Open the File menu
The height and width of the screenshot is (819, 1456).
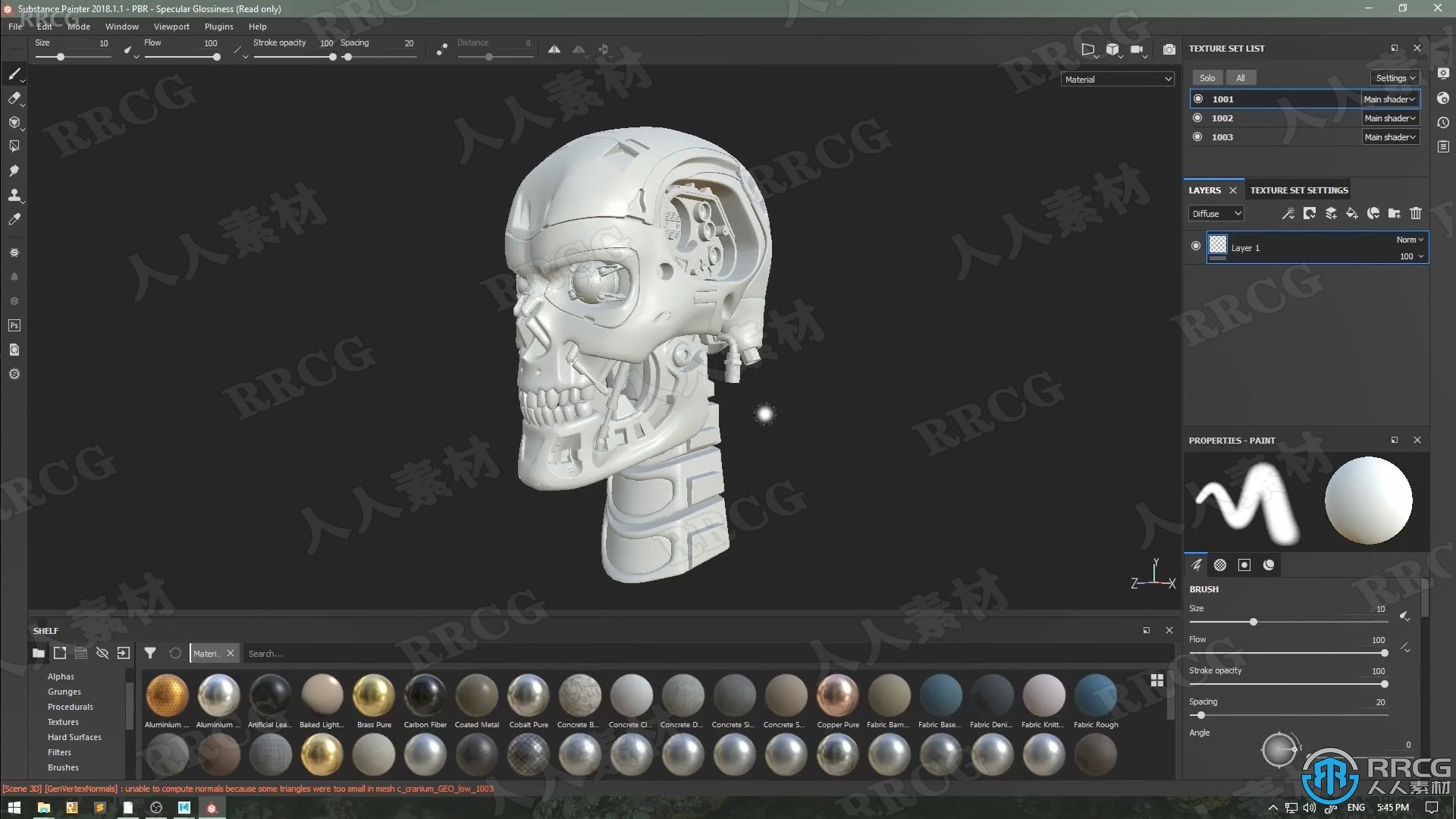click(x=15, y=27)
